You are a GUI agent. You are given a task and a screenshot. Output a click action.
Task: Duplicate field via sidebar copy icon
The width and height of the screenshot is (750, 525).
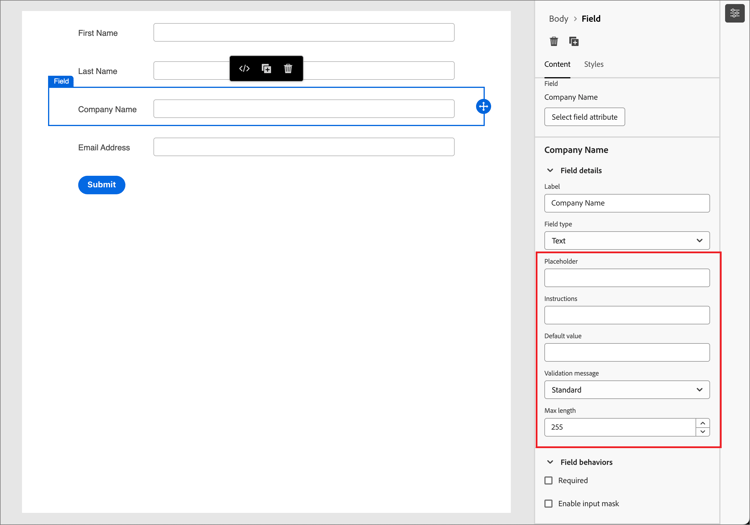pos(574,41)
